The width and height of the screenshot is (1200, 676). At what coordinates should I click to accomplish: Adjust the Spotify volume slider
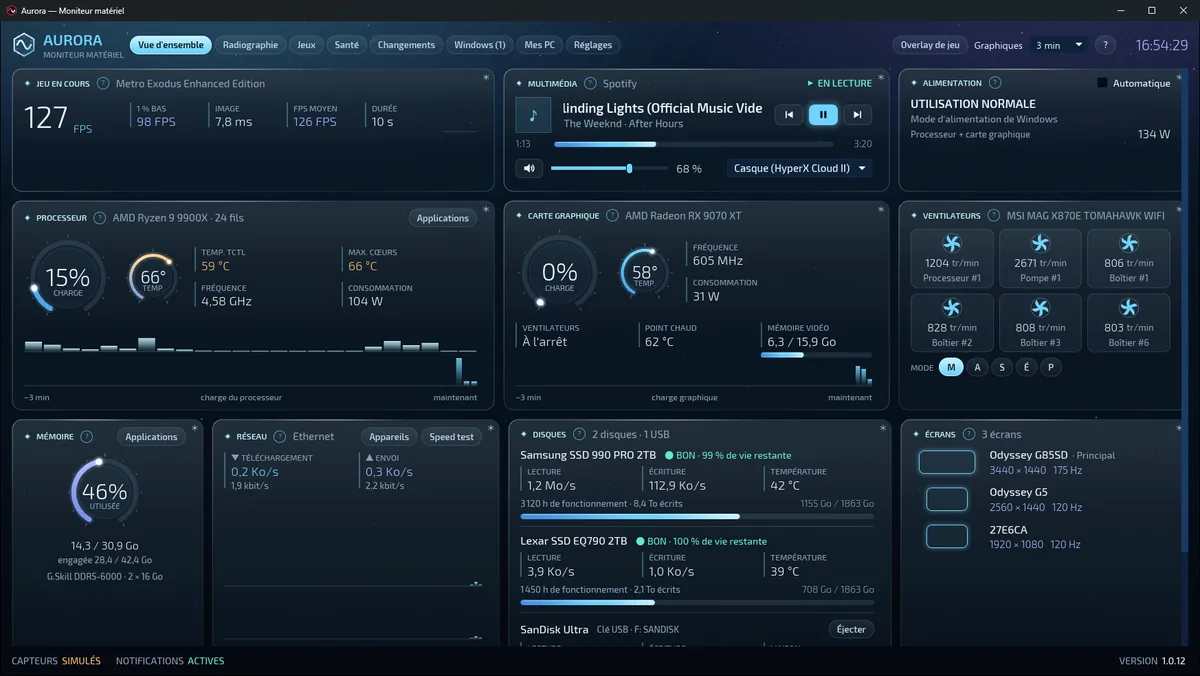click(610, 168)
